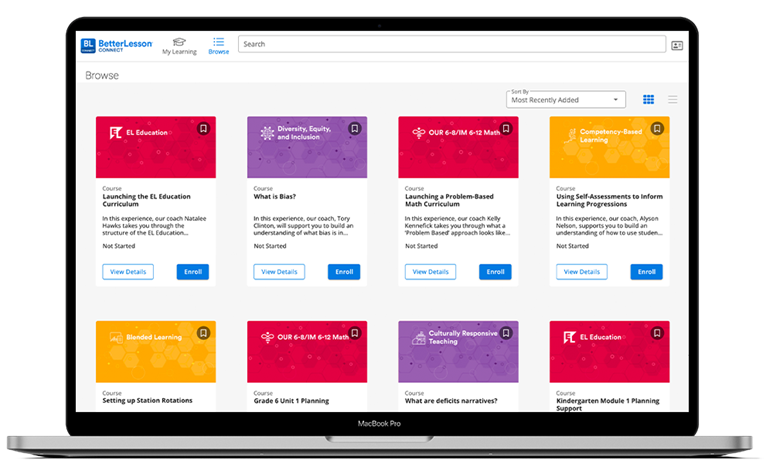Bookmark the What is Bias? course
773x463 pixels.
click(354, 129)
